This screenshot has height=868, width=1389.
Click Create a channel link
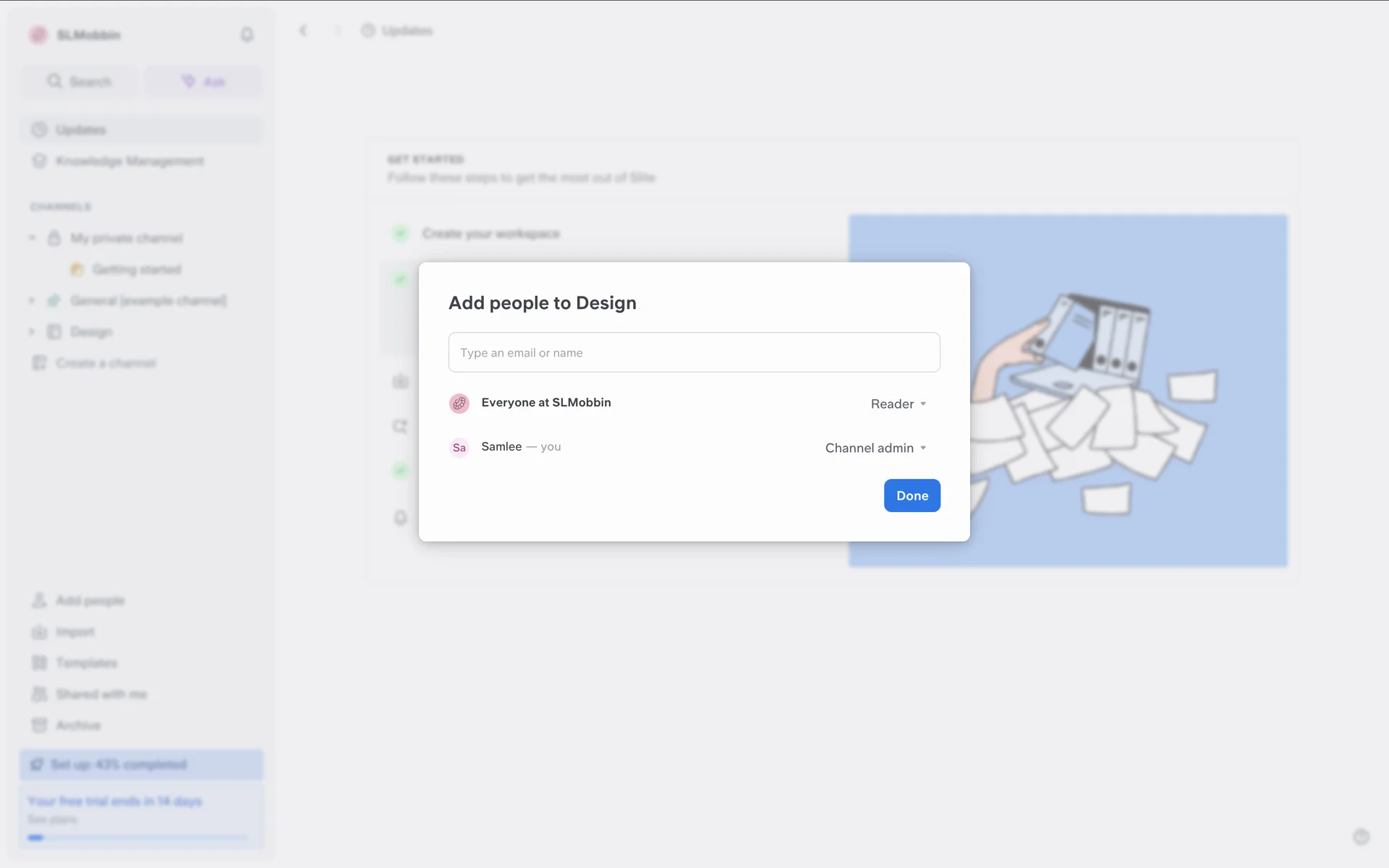(x=106, y=362)
